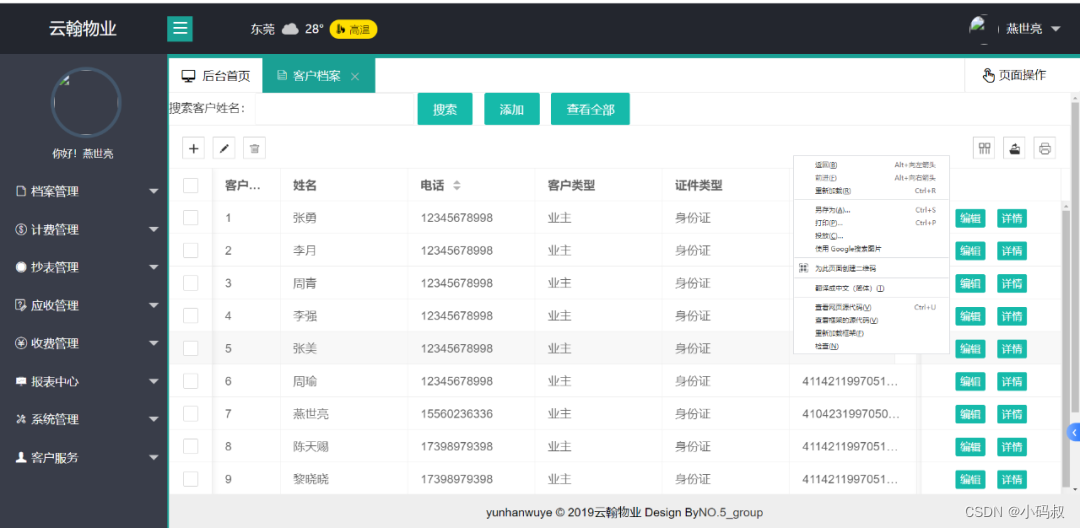This screenshot has width=1080, height=528.
Task: Open the column filter grid icon
Action: point(984,148)
